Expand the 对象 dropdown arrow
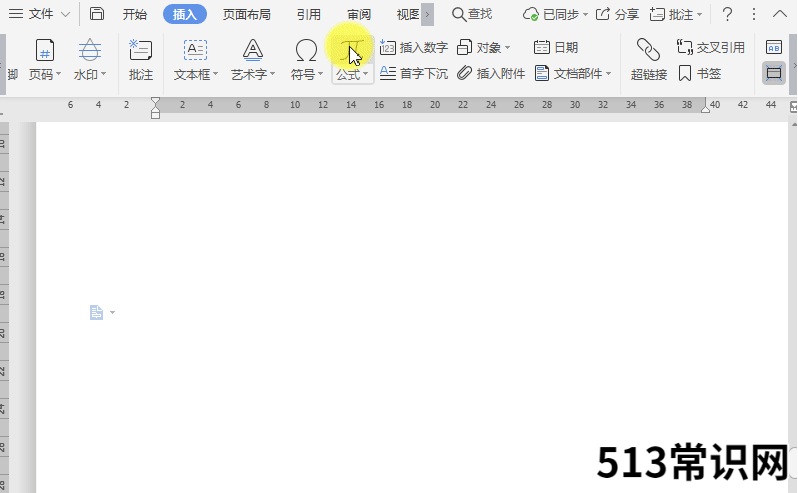798x493 pixels. [x=507, y=48]
